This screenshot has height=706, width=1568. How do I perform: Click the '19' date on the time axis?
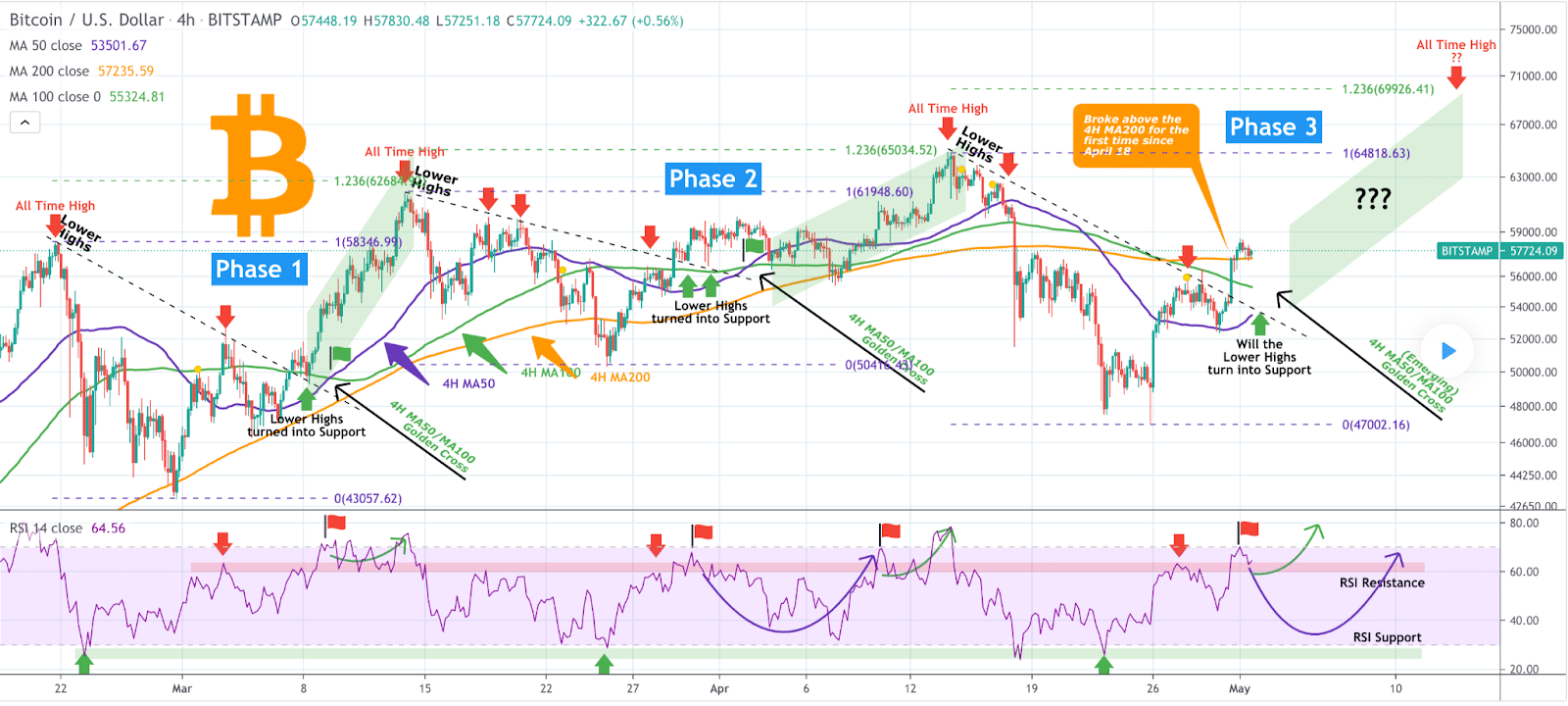(x=1031, y=688)
